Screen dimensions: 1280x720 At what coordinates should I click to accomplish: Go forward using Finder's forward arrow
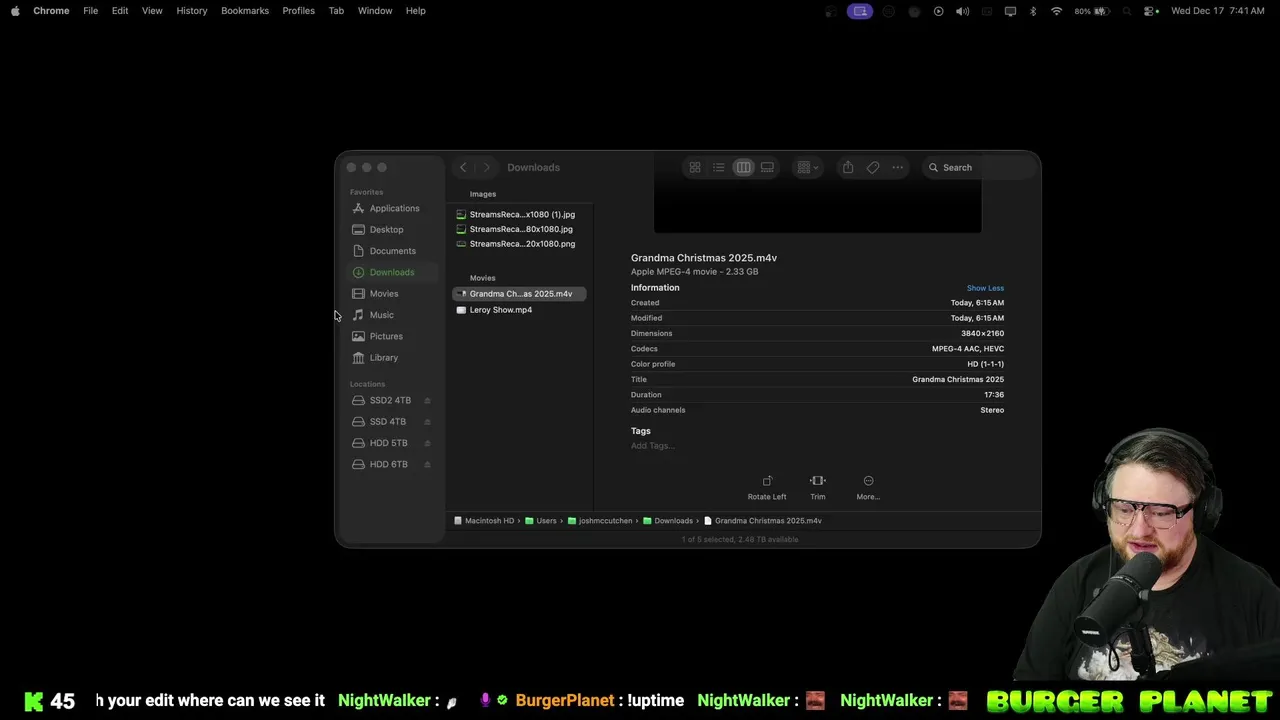coord(487,167)
